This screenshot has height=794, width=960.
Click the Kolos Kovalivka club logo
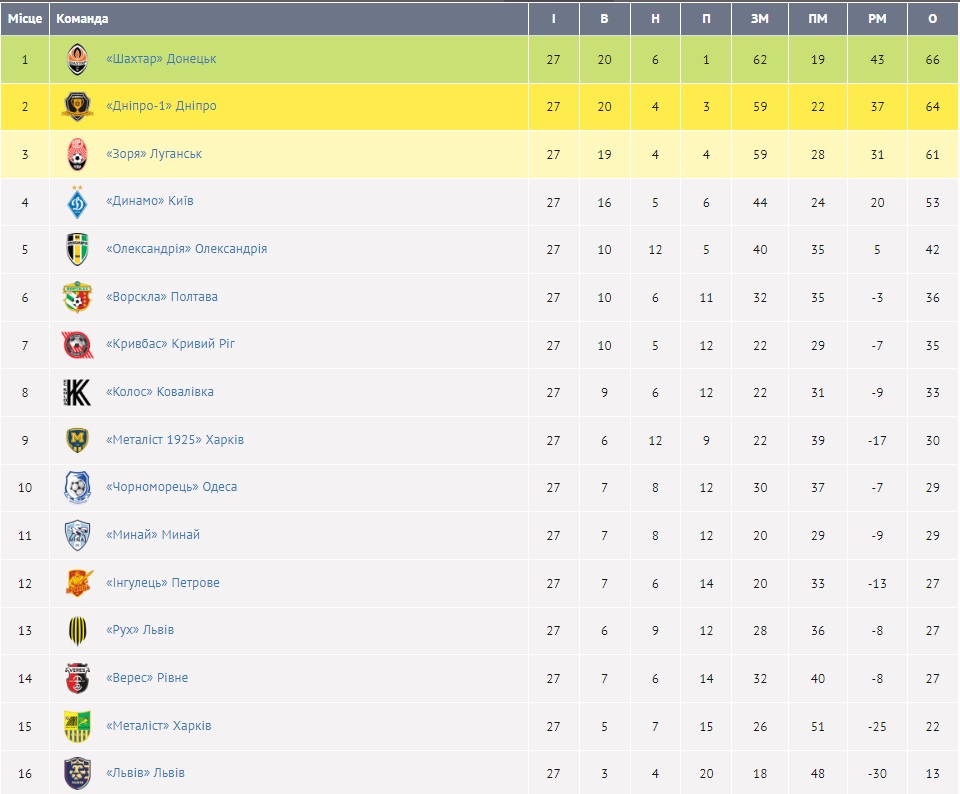coord(77,393)
